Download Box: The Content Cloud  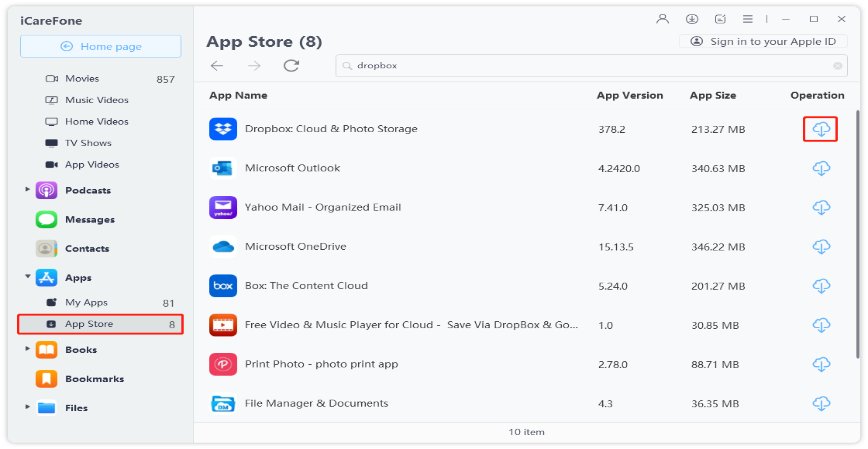point(821,286)
